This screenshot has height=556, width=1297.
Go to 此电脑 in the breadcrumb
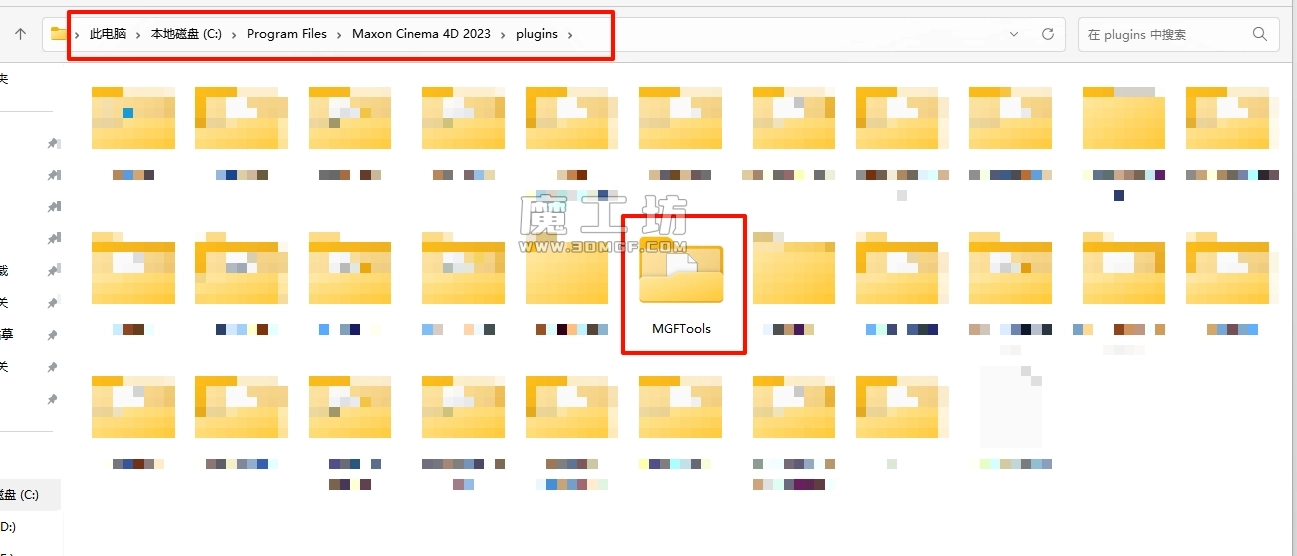click(x=108, y=34)
